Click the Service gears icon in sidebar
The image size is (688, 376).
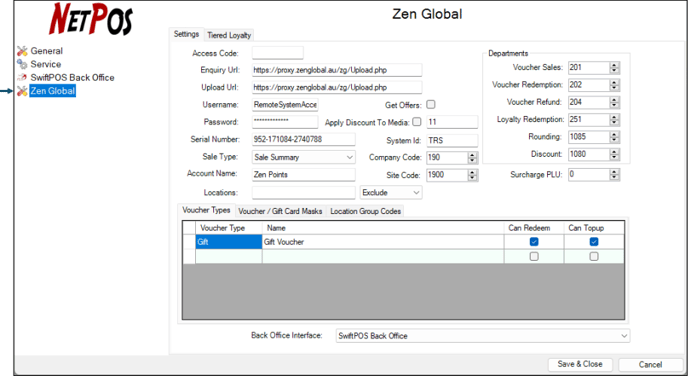[x=22, y=64]
